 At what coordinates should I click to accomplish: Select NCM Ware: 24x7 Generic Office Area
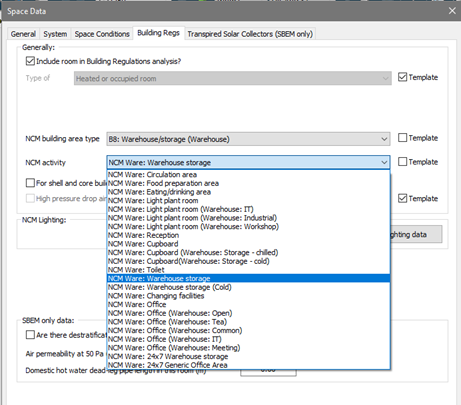pyautogui.click(x=248, y=365)
